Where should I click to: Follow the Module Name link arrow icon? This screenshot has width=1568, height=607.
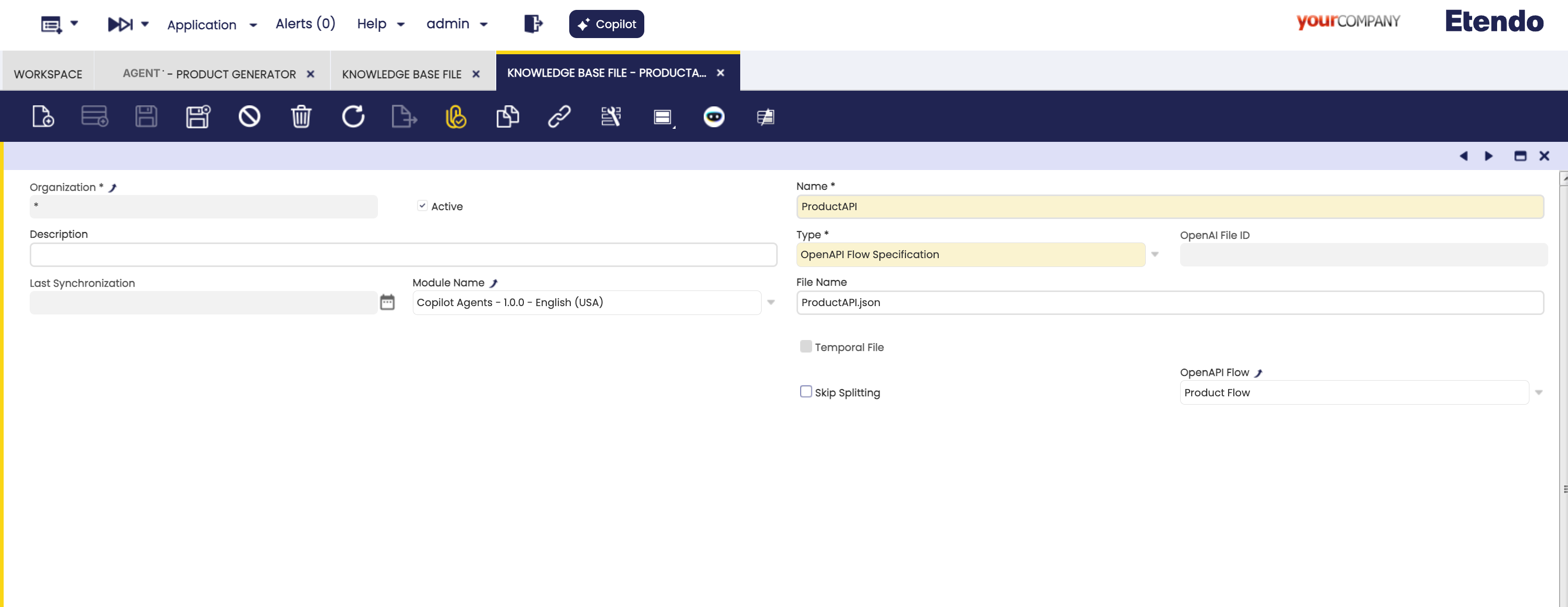494,283
